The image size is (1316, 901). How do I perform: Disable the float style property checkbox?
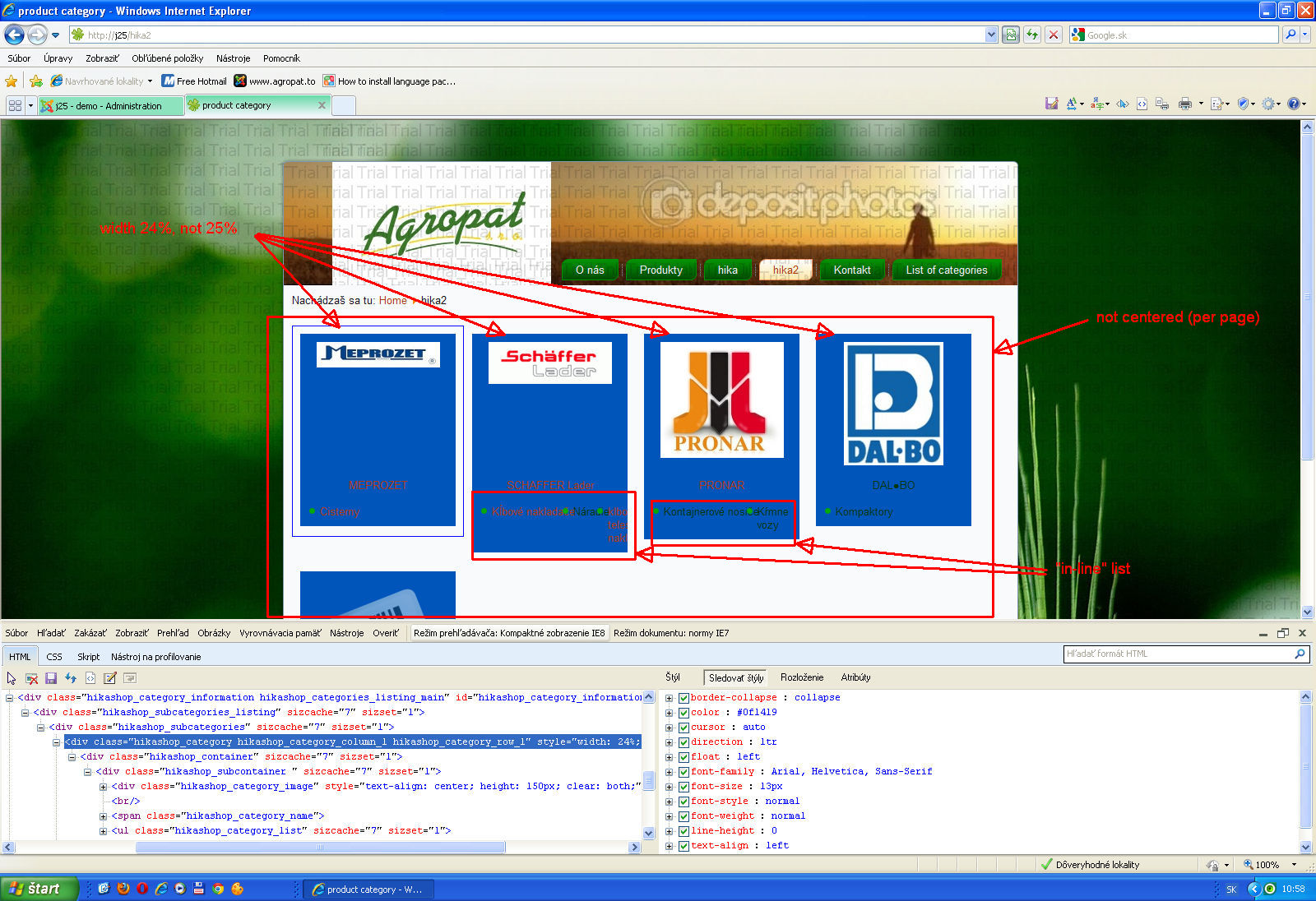683,757
